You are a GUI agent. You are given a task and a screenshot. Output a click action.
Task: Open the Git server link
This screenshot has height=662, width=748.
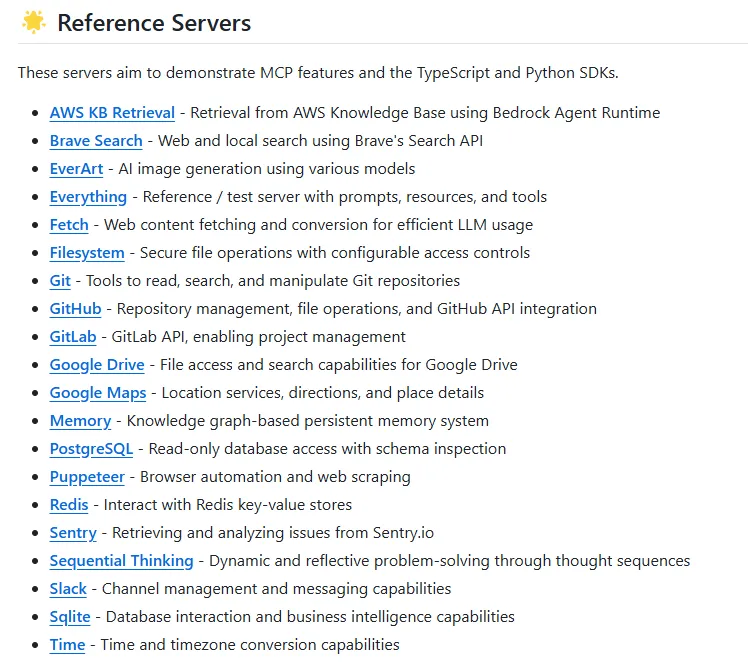[60, 281]
